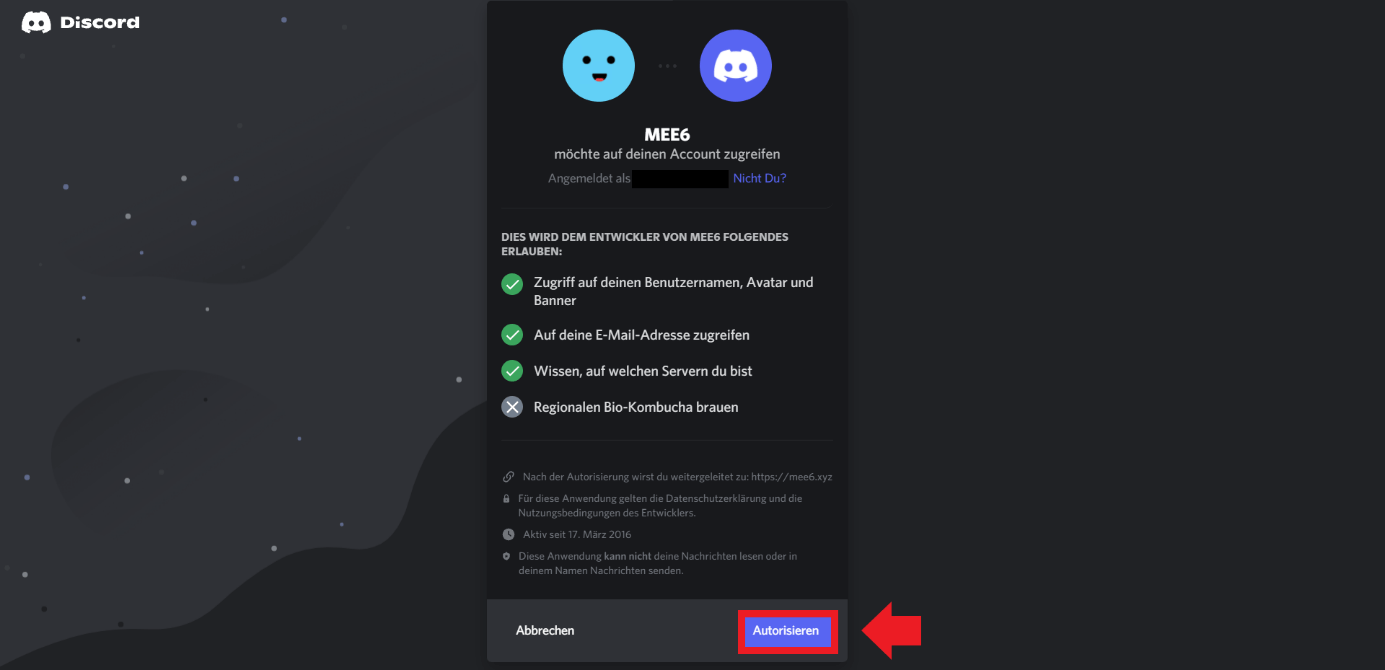
Task: Click the 'Regionalen Bio-Kombucha brauen' text
Action: [x=636, y=407]
